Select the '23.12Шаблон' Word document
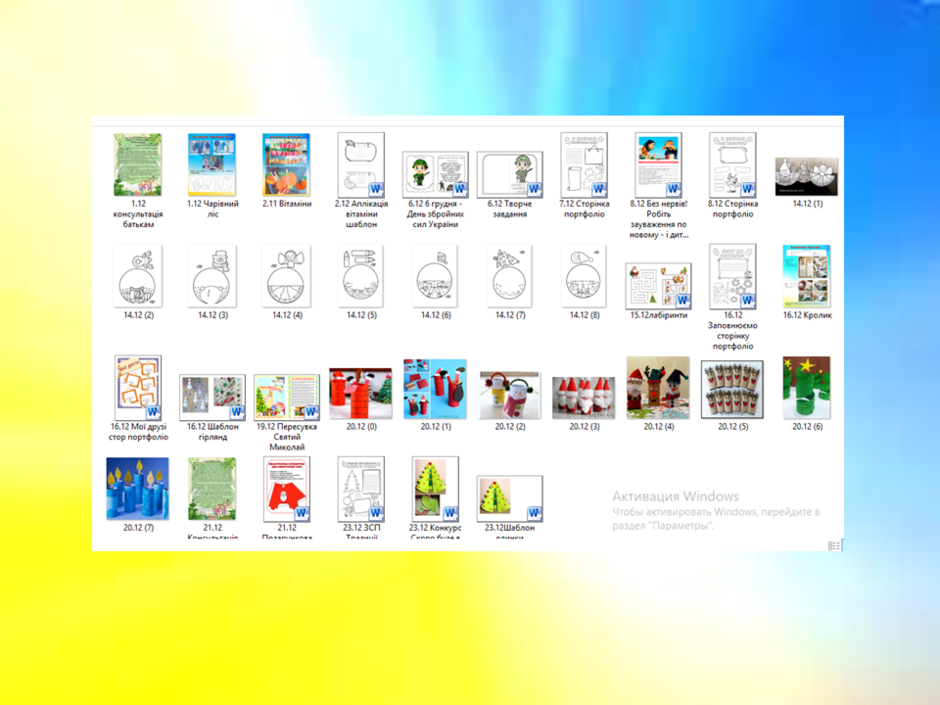 510,498
